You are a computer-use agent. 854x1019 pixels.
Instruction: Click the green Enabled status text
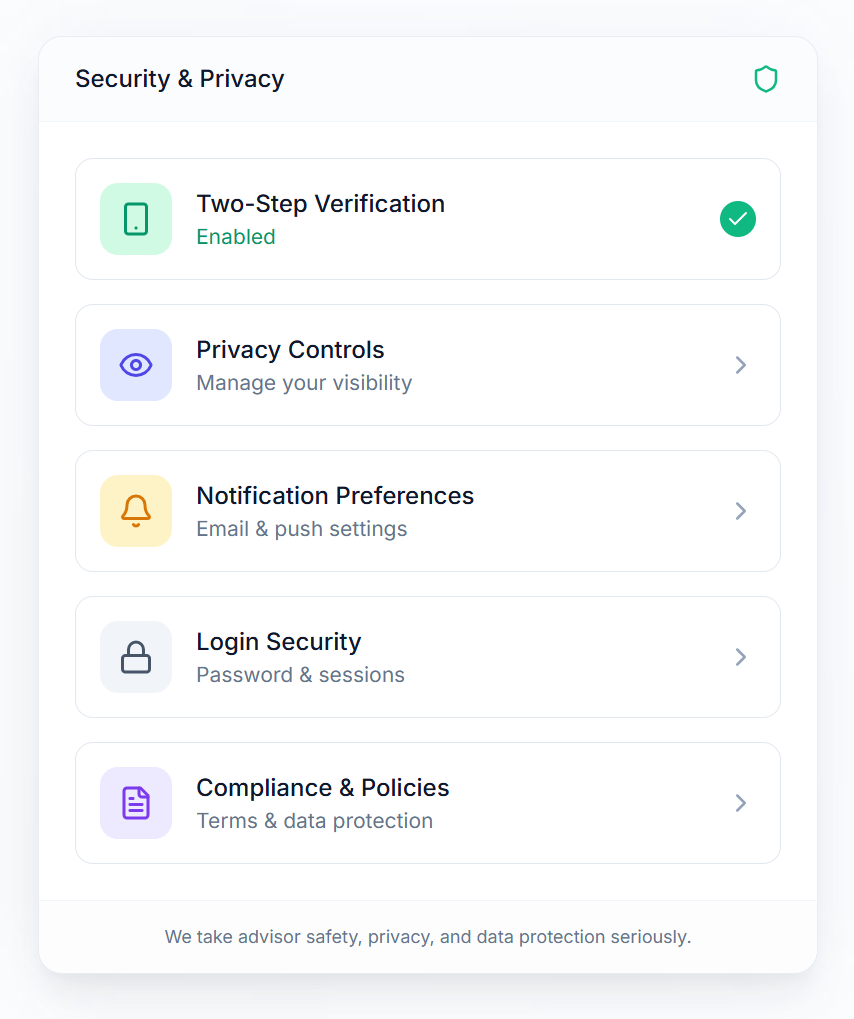pyautogui.click(x=236, y=237)
